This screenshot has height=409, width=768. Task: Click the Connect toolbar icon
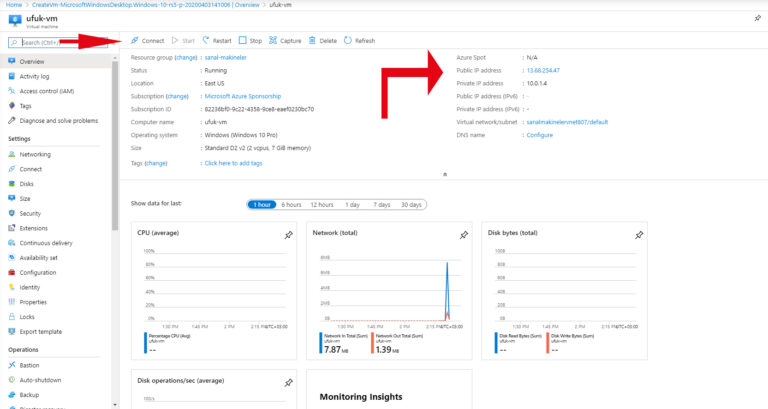pos(135,41)
